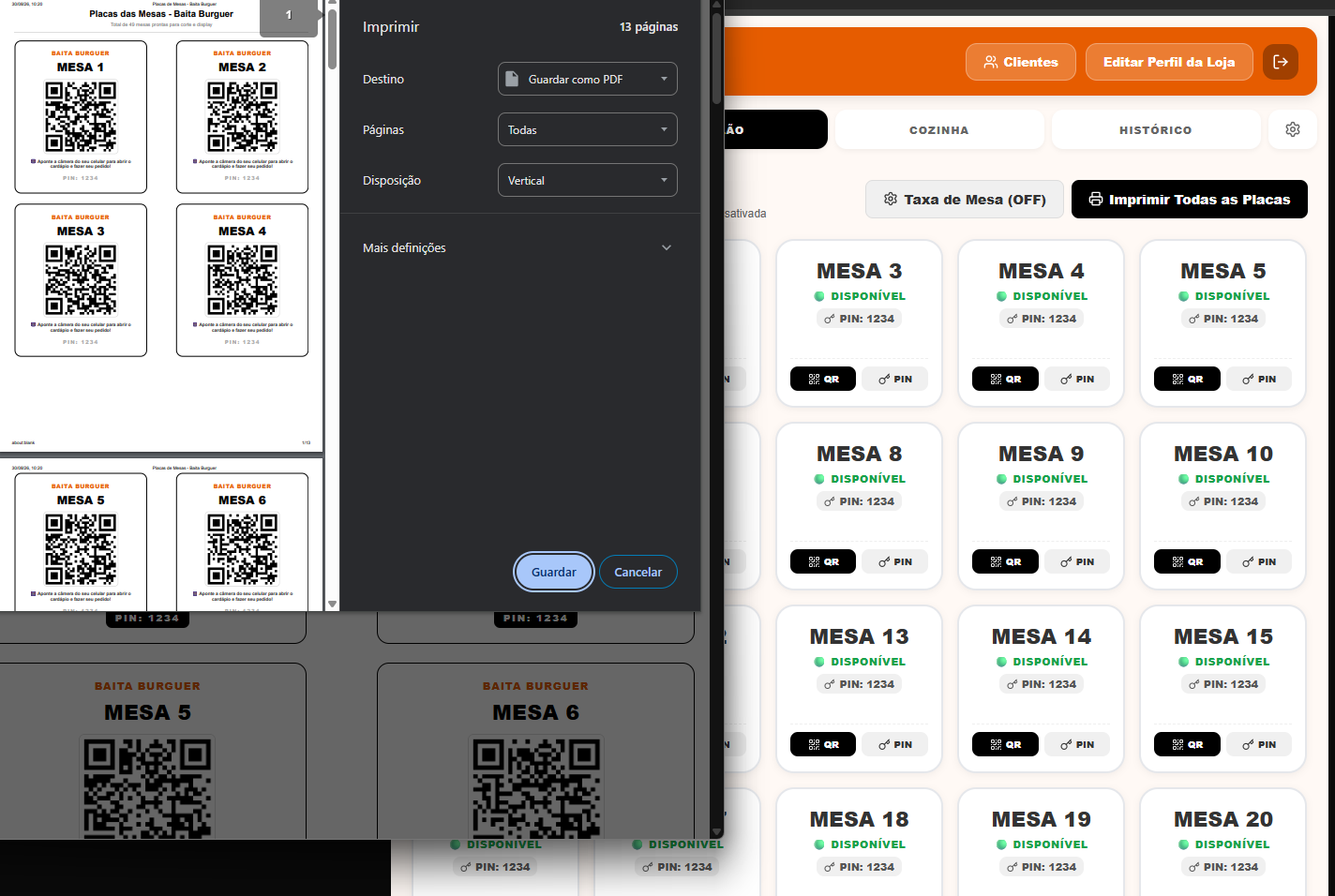Click Imprimir Todas as Placas button

[x=1190, y=199]
